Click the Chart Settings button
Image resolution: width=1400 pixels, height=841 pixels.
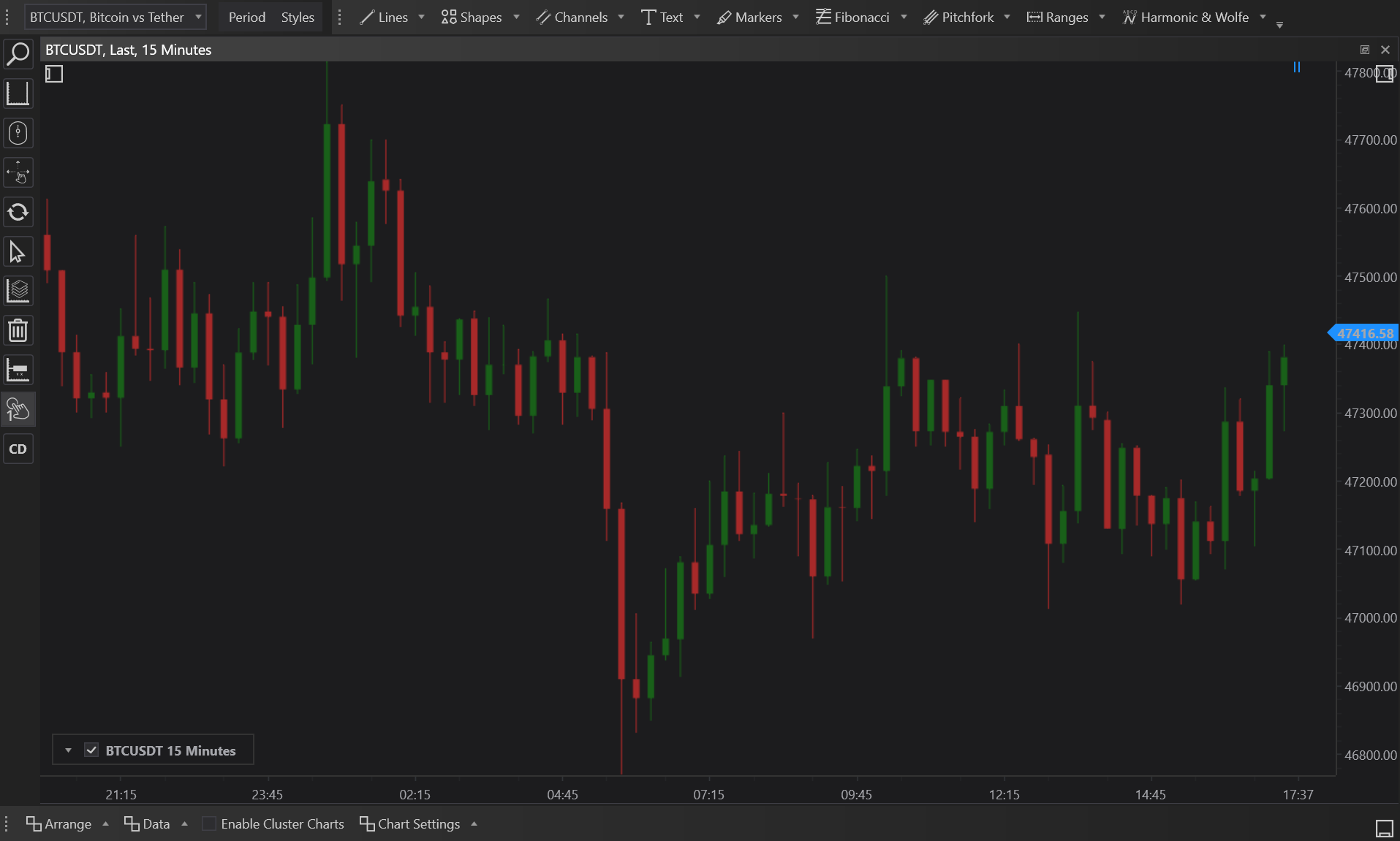tap(410, 824)
